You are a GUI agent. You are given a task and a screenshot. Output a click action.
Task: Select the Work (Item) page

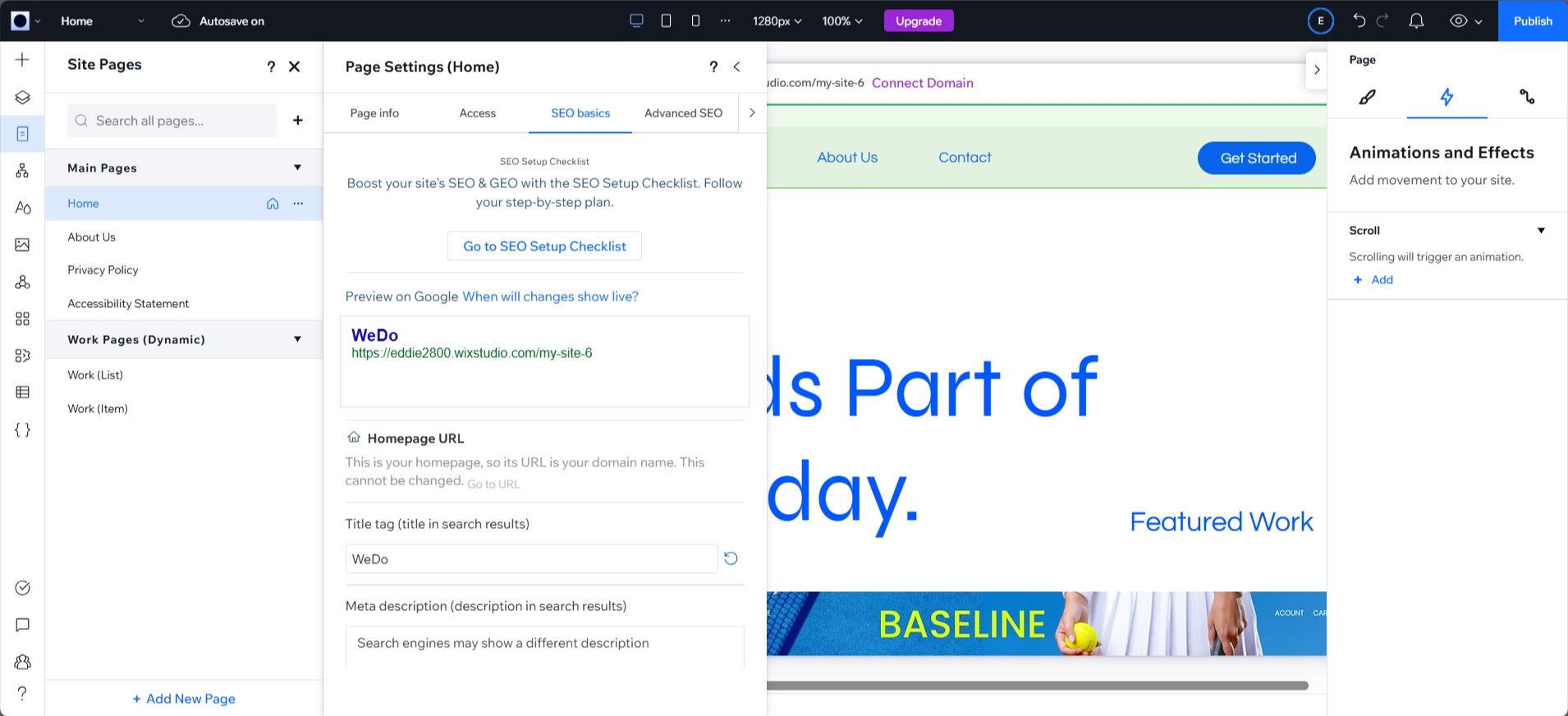[184, 409]
